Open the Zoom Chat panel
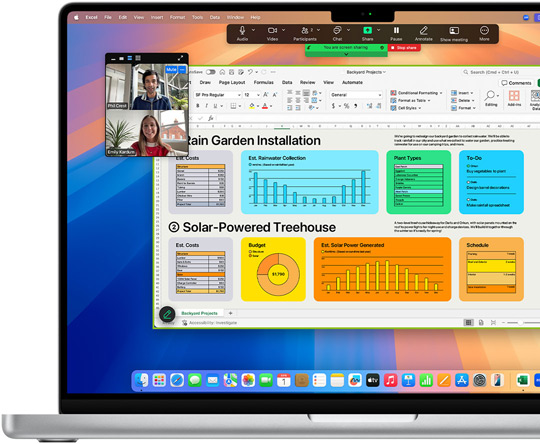 point(337,33)
